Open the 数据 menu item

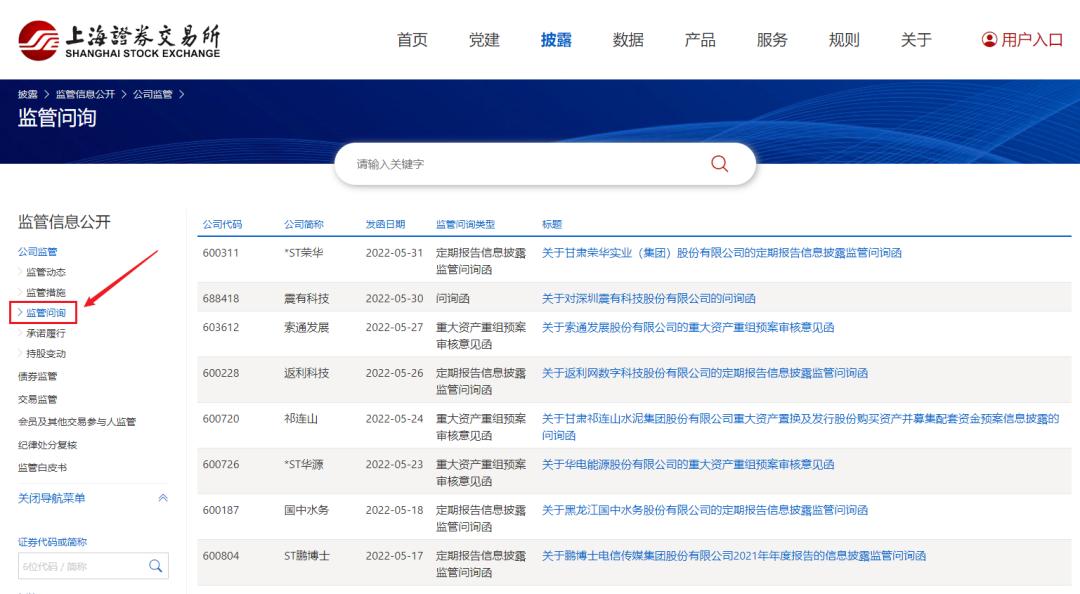coord(628,40)
